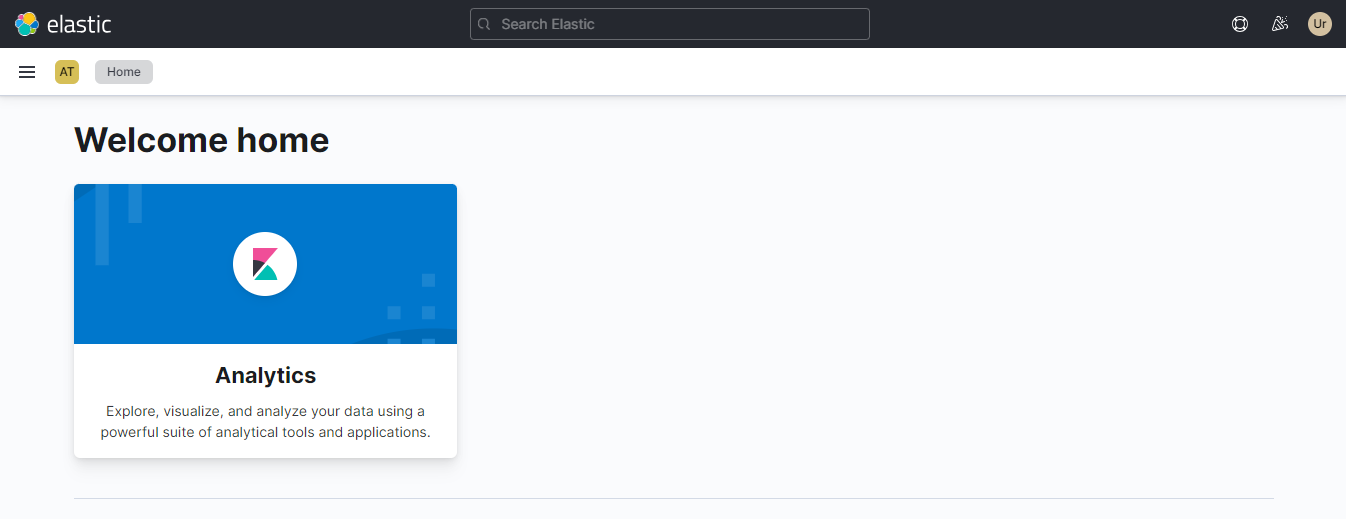1346x519 pixels.
Task: Open the Help menu lifebuoy icon
Action: (x=1240, y=24)
